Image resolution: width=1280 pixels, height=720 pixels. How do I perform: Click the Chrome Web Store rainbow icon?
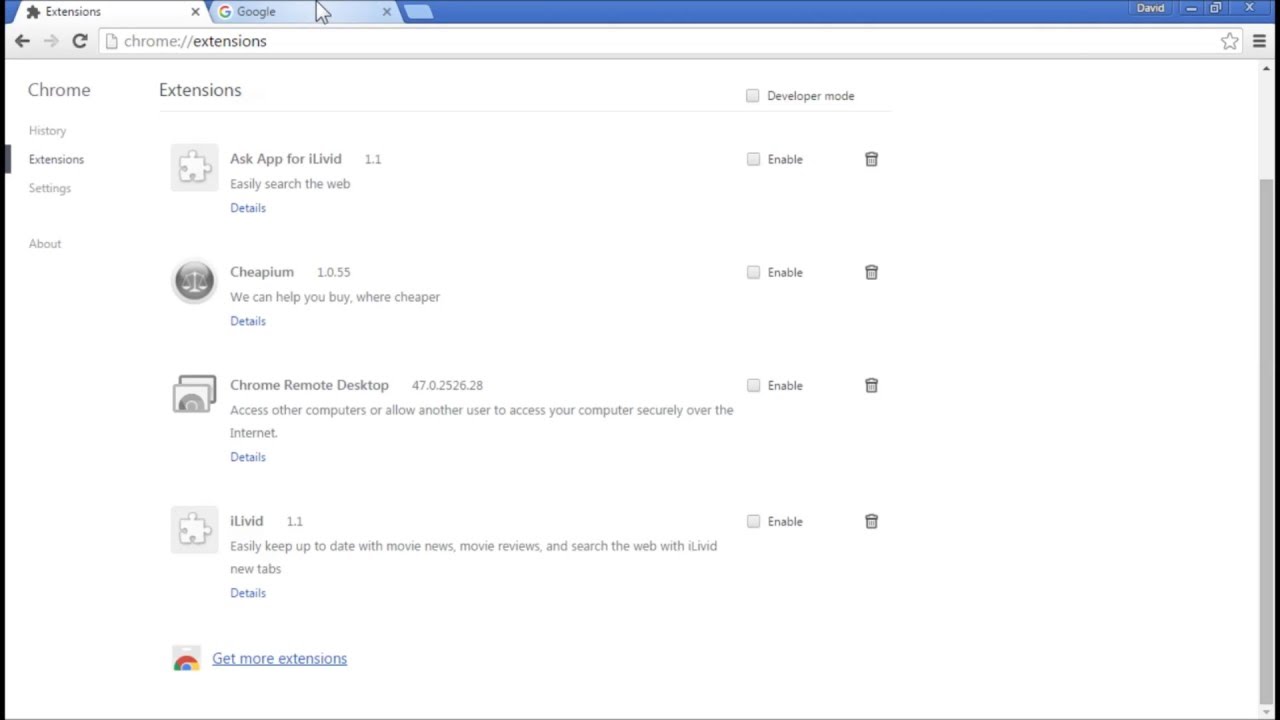pos(186,659)
